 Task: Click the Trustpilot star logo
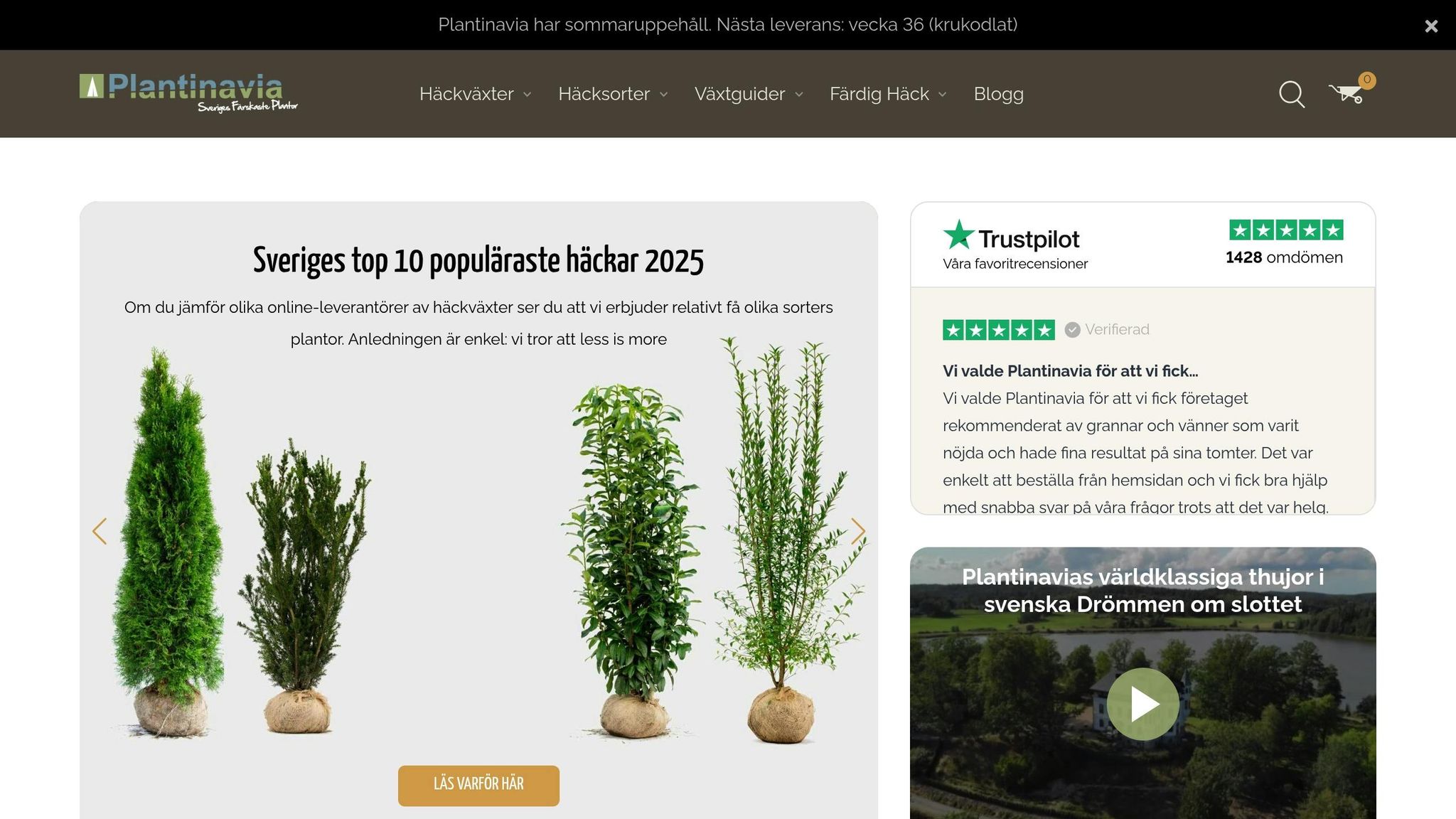[x=958, y=235]
